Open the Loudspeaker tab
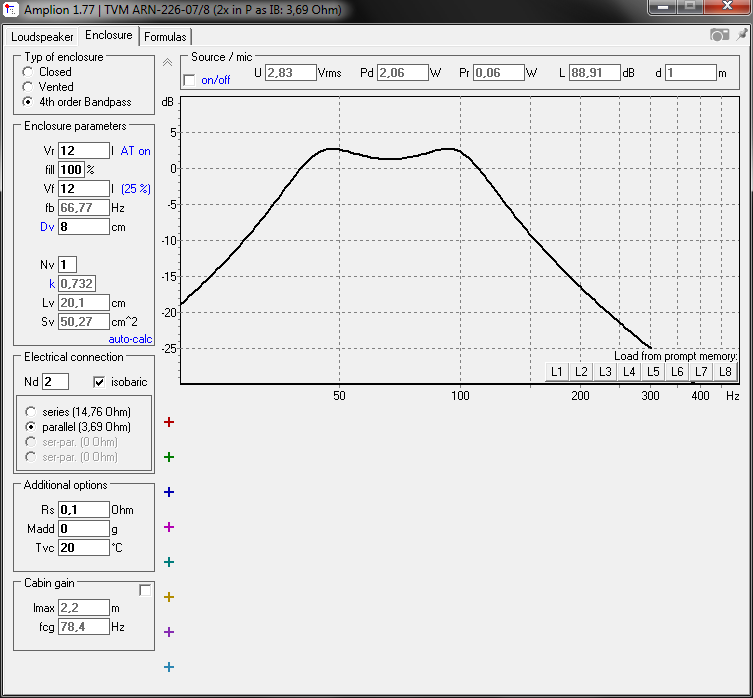This screenshot has width=753, height=698. click(42, 37)
